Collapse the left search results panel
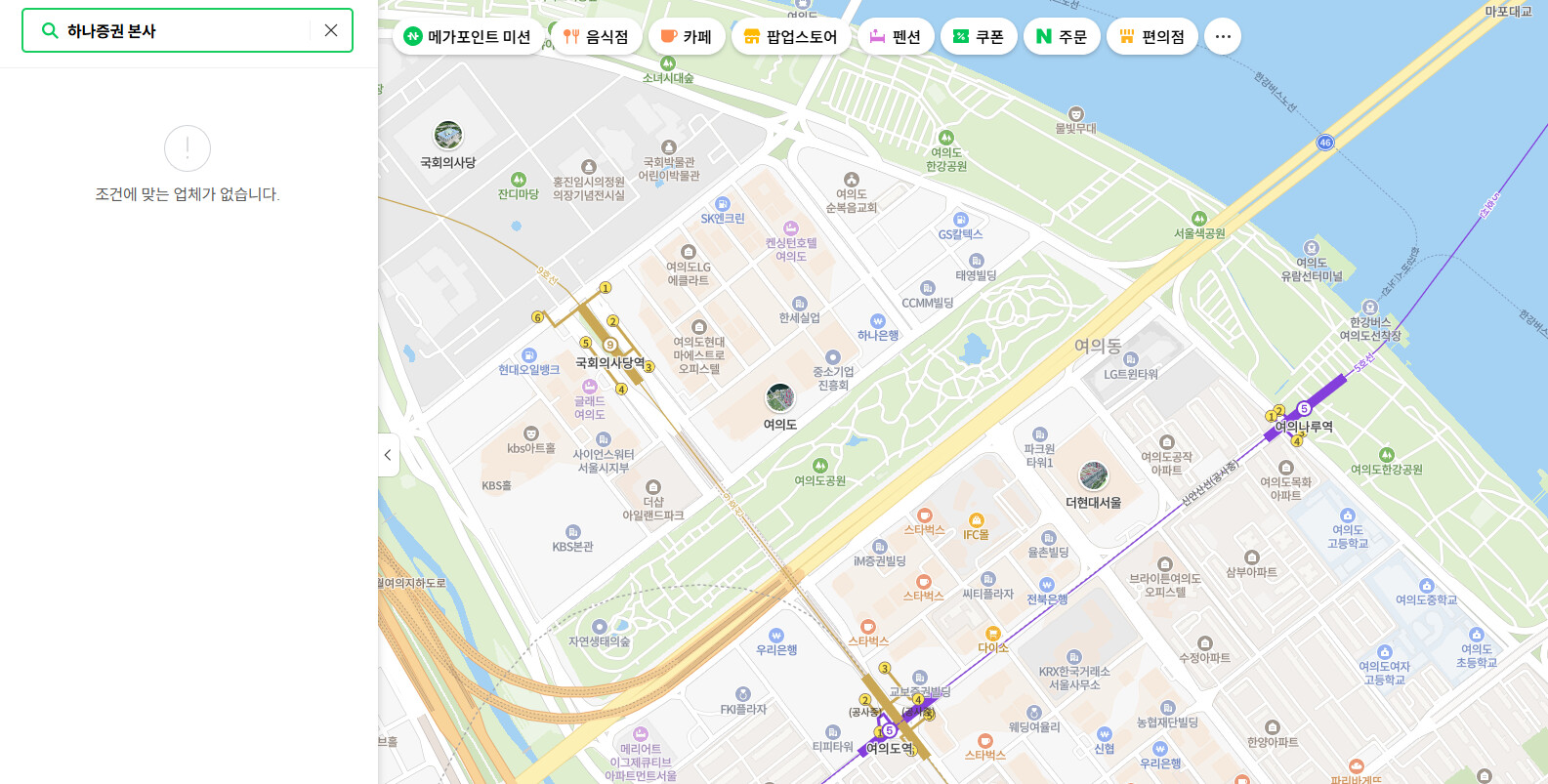Image resolution: width=1548 pixels, height=784 pixels. [388, 455]
